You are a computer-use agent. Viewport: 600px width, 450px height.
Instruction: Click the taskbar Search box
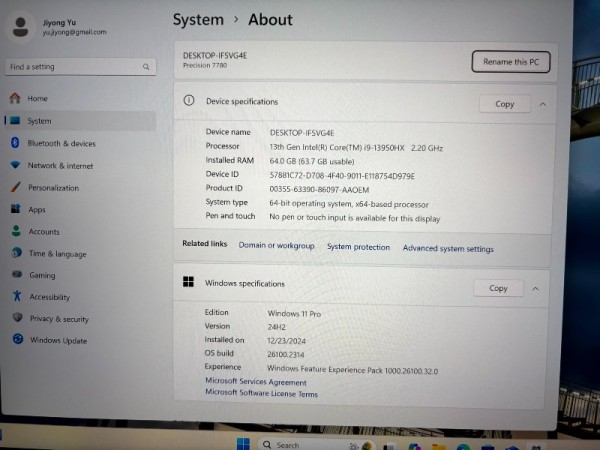(x=317, y=445)
